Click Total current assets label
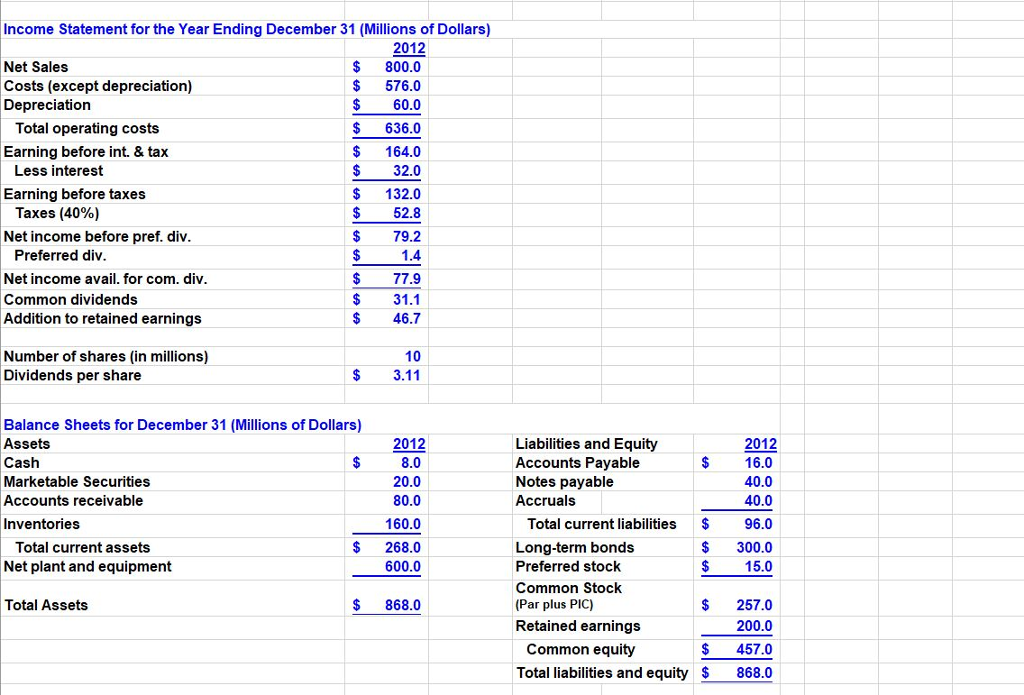This screenshot has width=1024, height=695. (82, 547)
